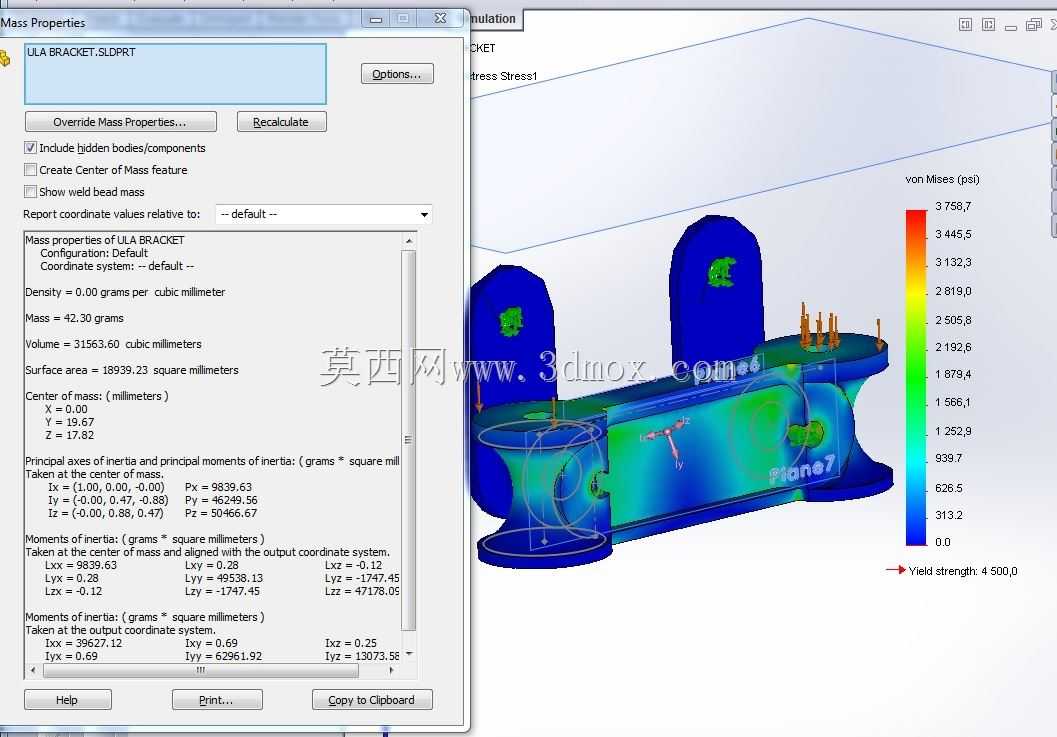
Task: Open the coordinate system '-- default --' dropdown
Action: tap(424, 214)
